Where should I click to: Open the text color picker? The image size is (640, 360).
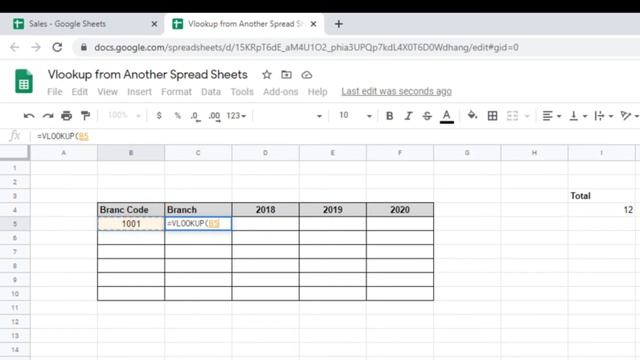[x=447, y=116]
